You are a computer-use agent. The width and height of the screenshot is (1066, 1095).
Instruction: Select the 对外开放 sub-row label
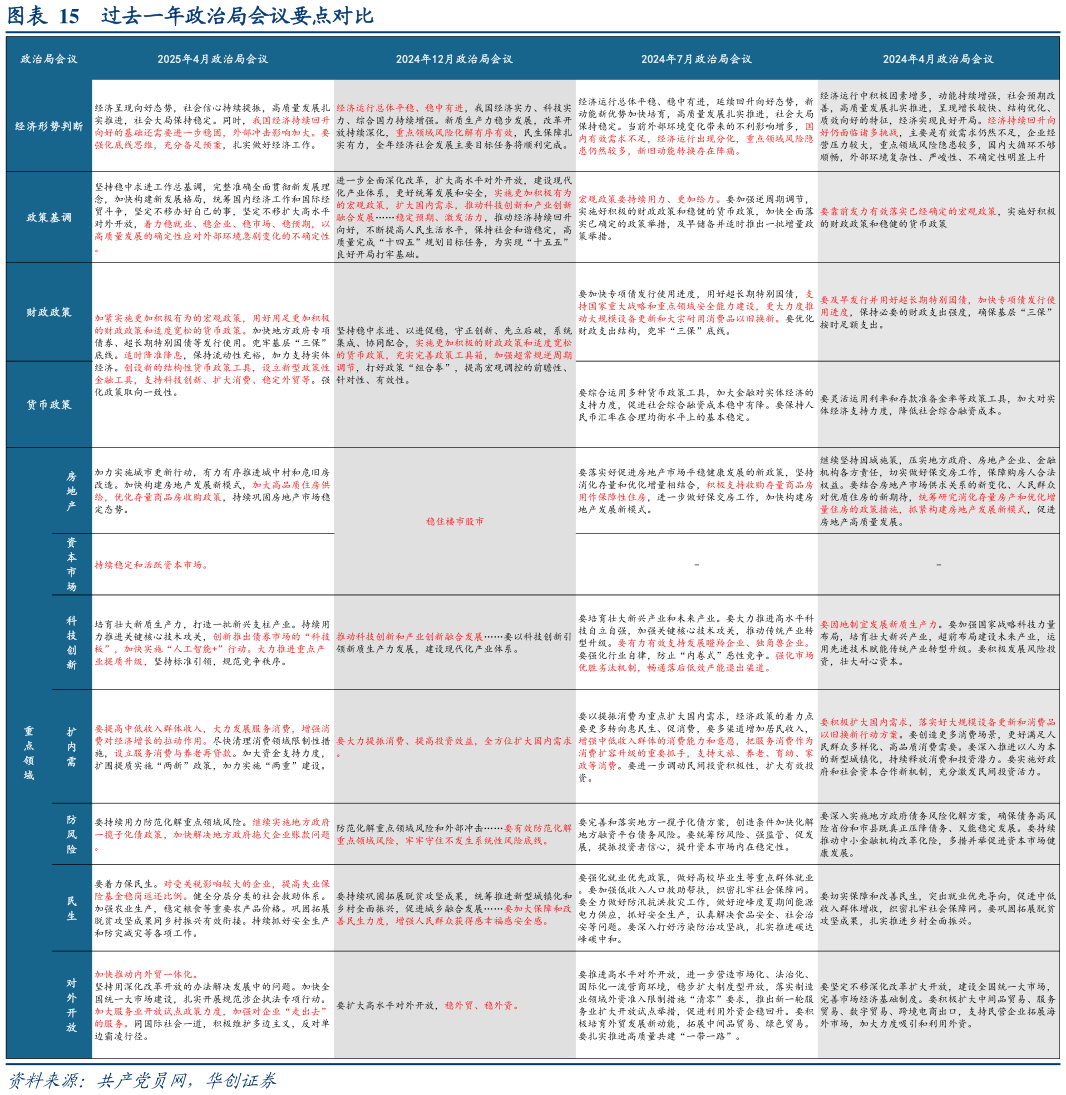(71, 1003)
